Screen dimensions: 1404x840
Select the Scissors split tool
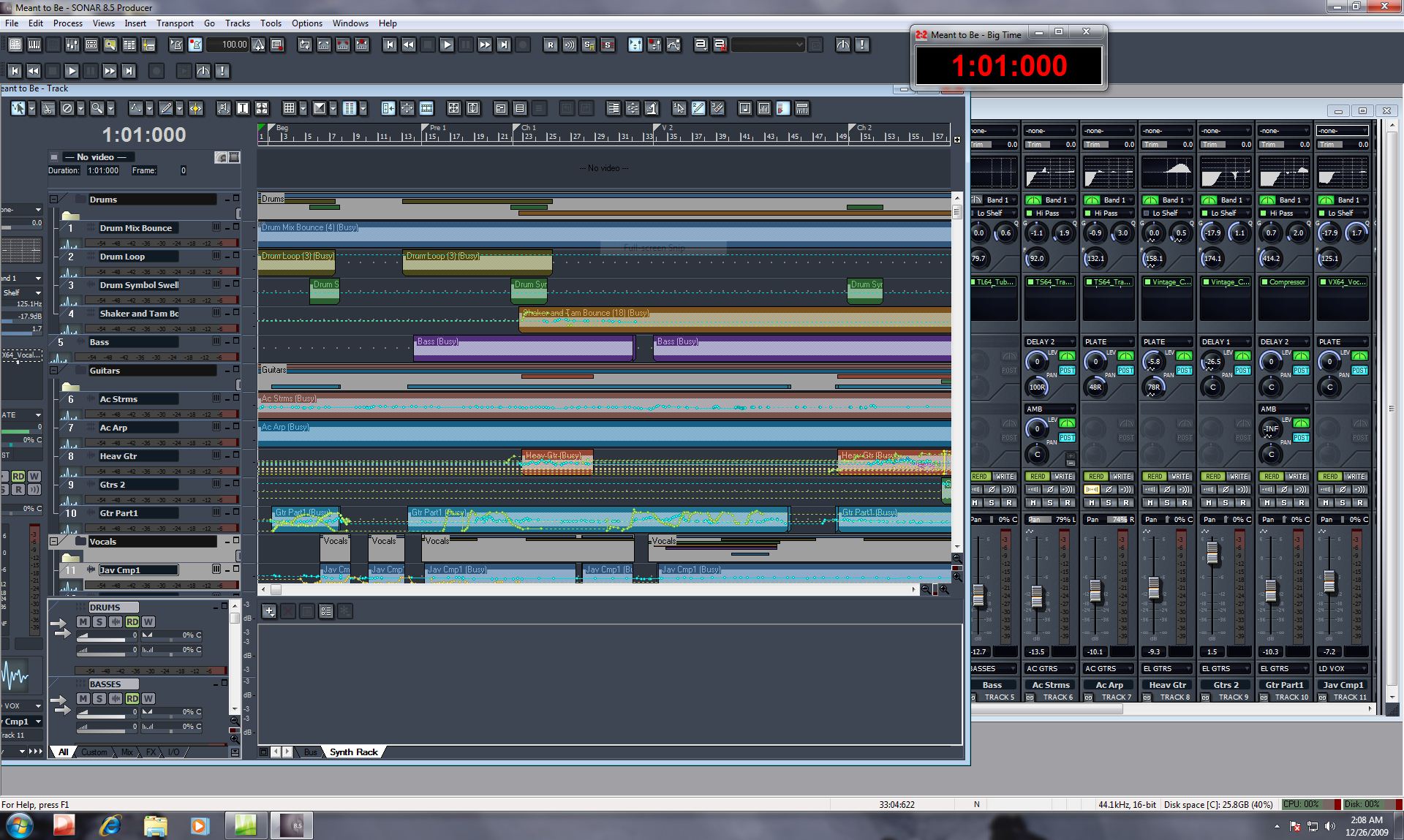[48, 108]
